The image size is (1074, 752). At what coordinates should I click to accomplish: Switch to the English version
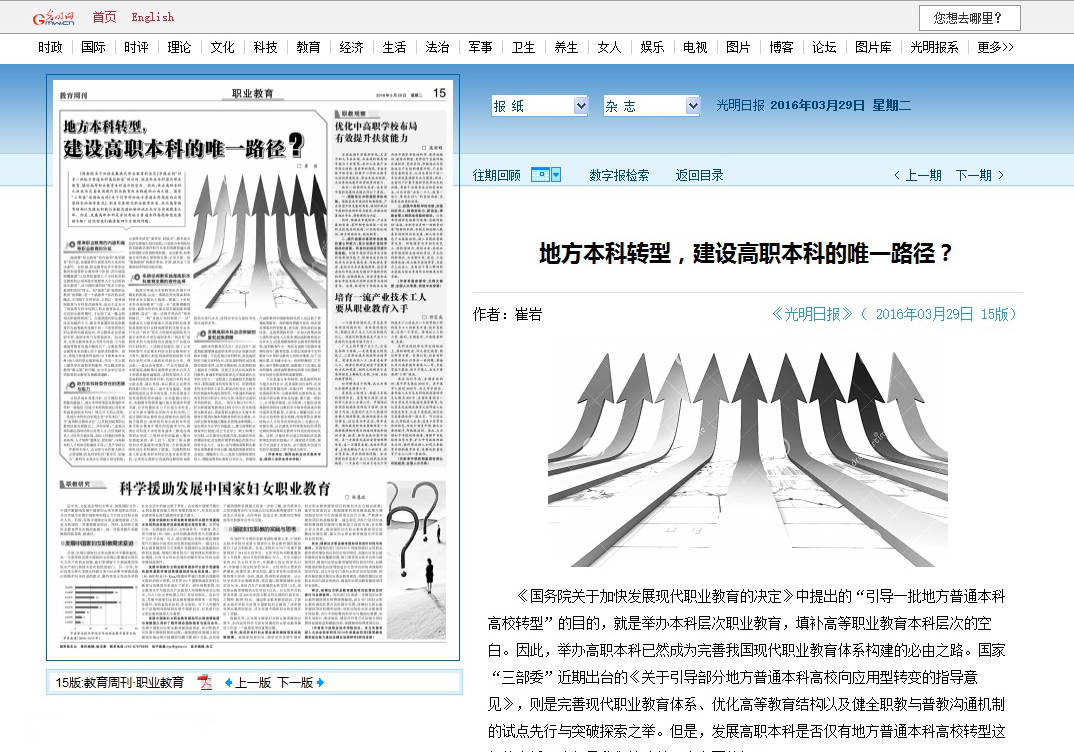tap(152, 17)
